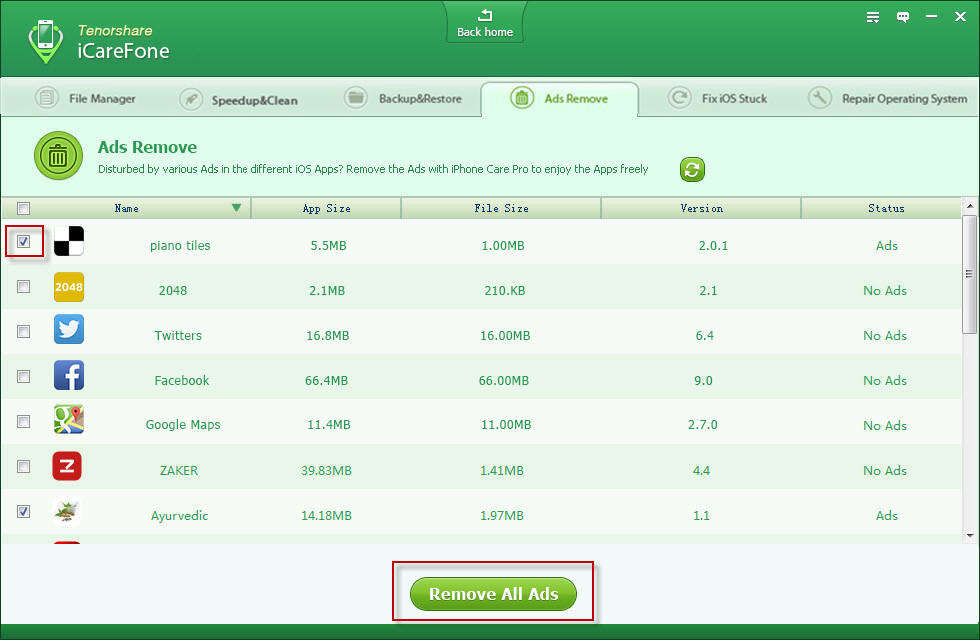Screen dimensions: 980x640
Task: Click the Back home button
Action: pyautogui.click(x=485, y=22)
